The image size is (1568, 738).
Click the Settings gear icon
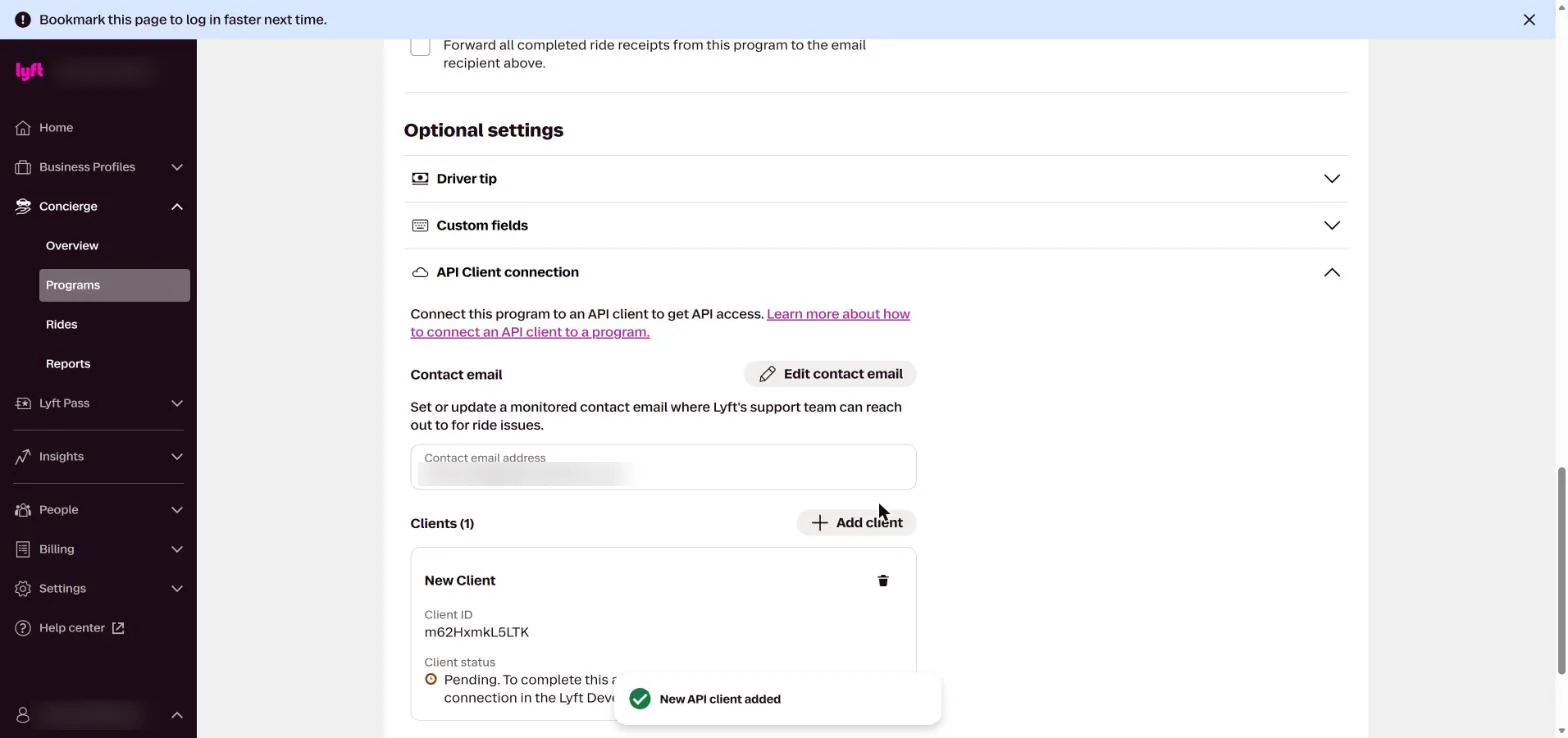[23, 589]
